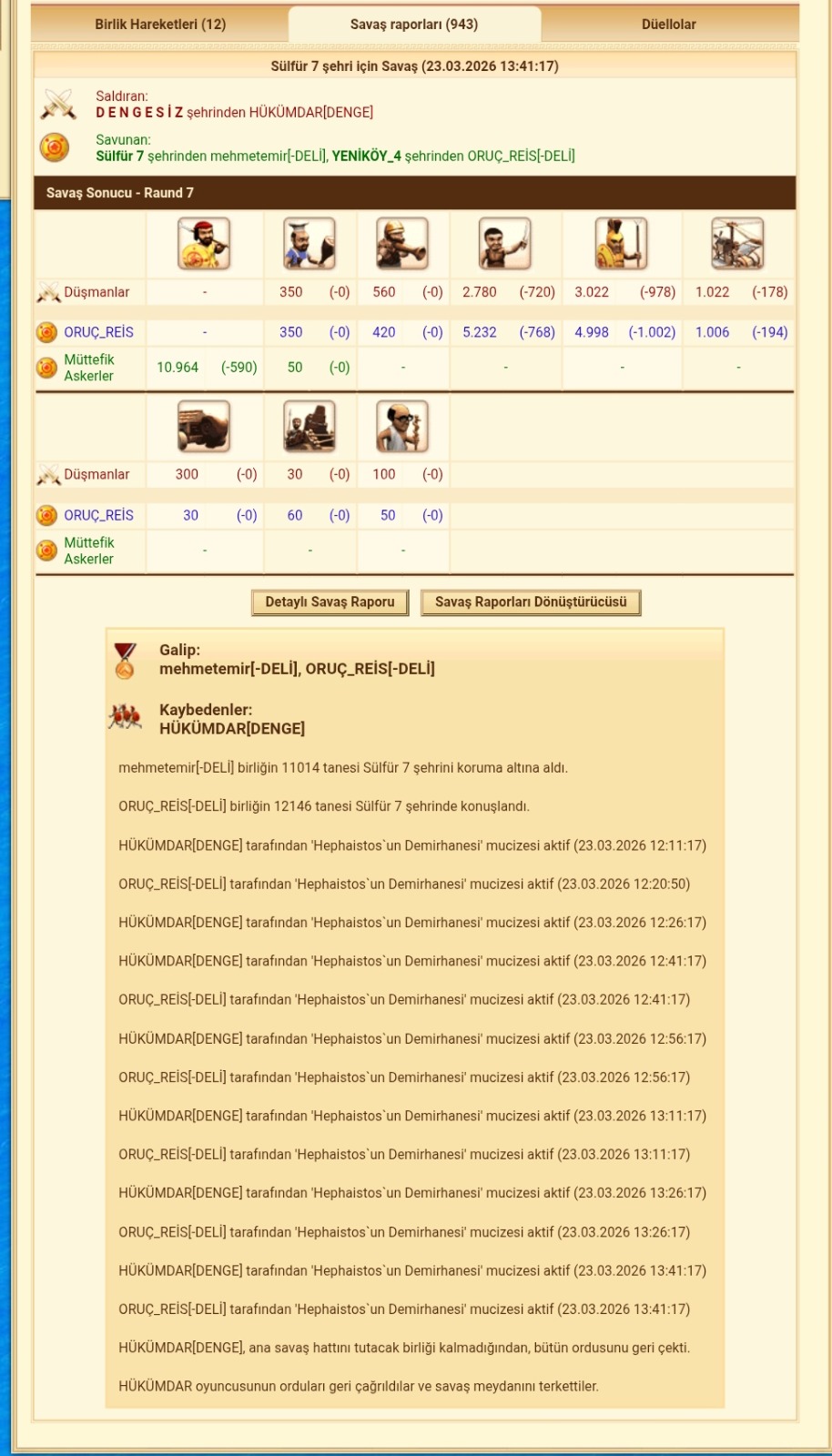The image size is (832, 1456).
Task: Open the attacker city D E N G E S İ Z
Action: point(139,112)
